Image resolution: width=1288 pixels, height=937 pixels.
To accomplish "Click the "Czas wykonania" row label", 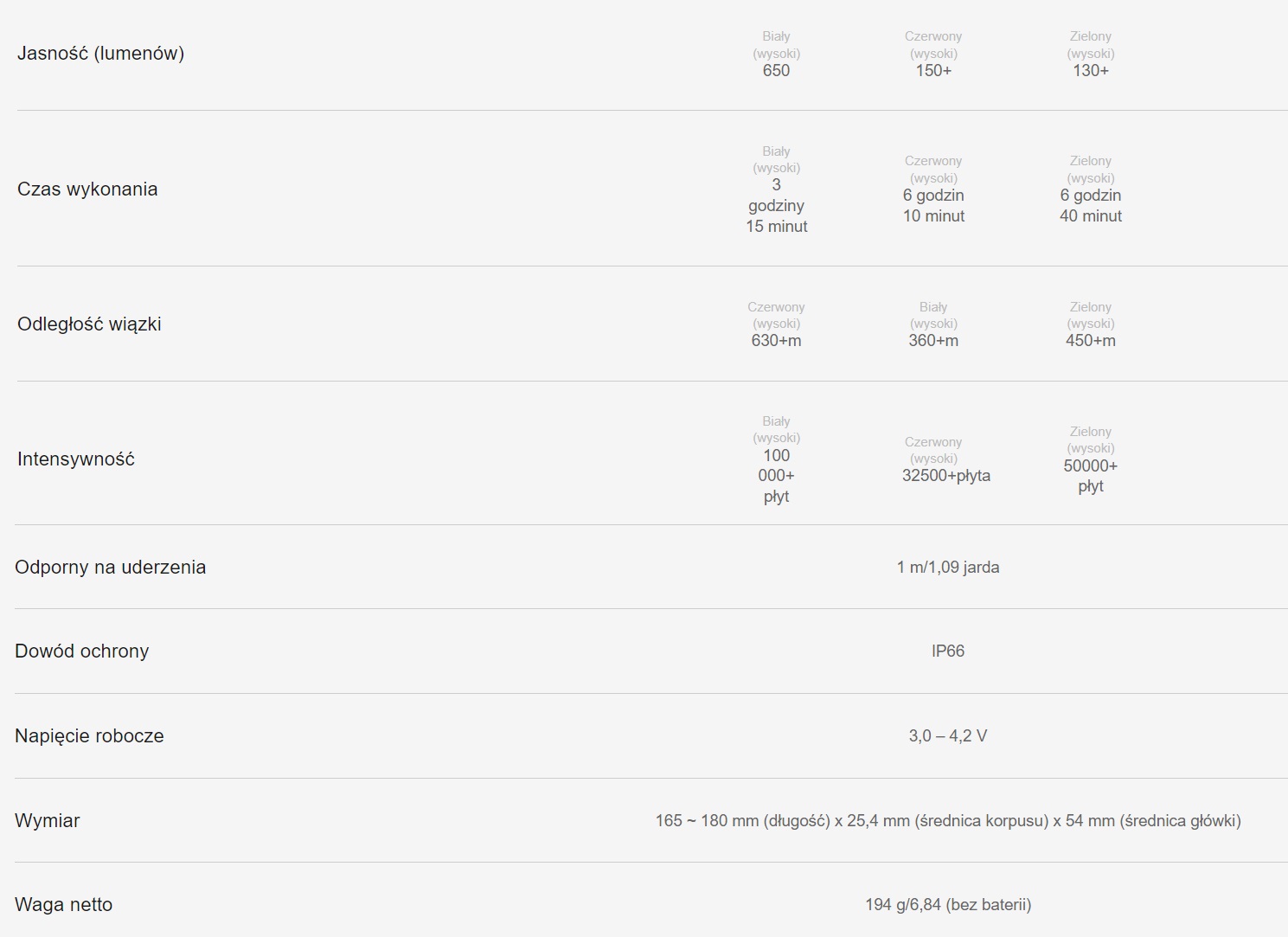I will (x=87, y=189).
